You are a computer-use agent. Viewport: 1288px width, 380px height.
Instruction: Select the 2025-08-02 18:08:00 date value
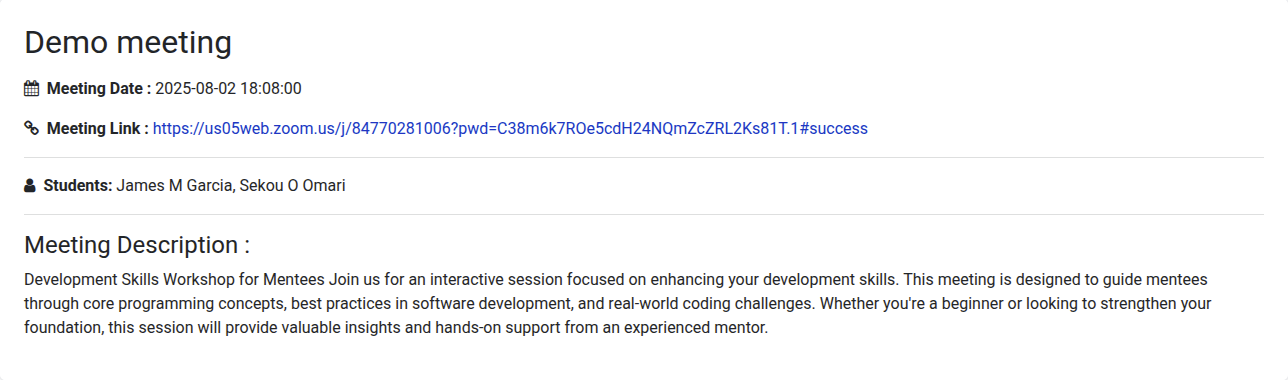pyautogui.click(x=229, y=88)
